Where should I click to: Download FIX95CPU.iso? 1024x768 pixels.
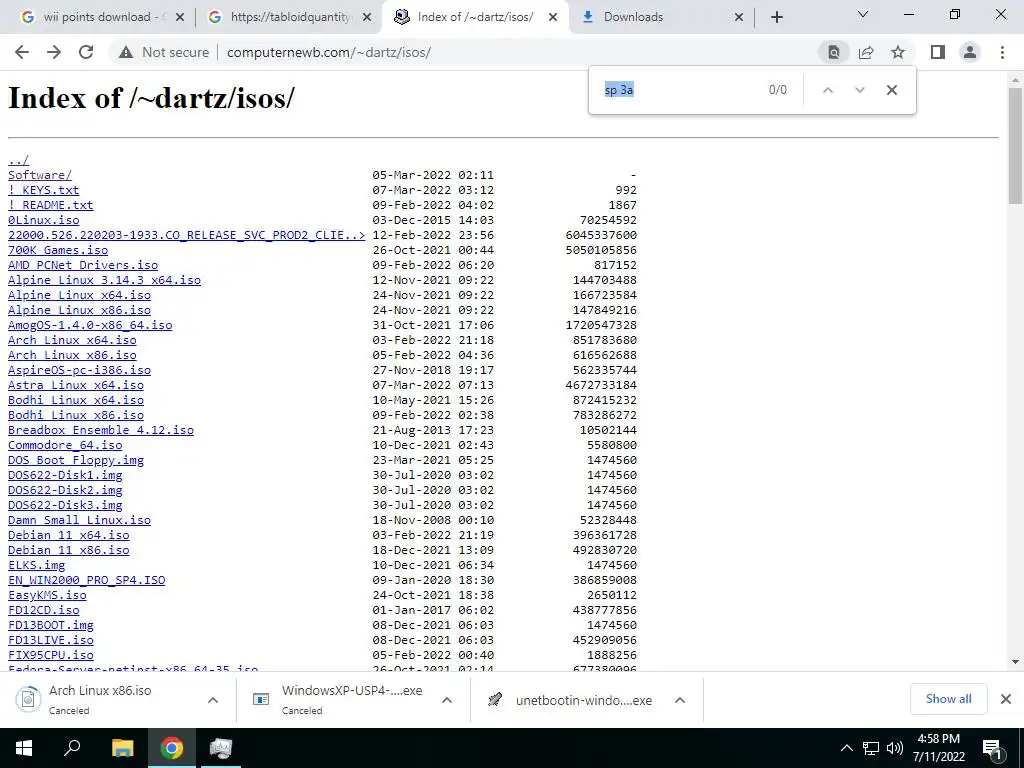point(50,656)
